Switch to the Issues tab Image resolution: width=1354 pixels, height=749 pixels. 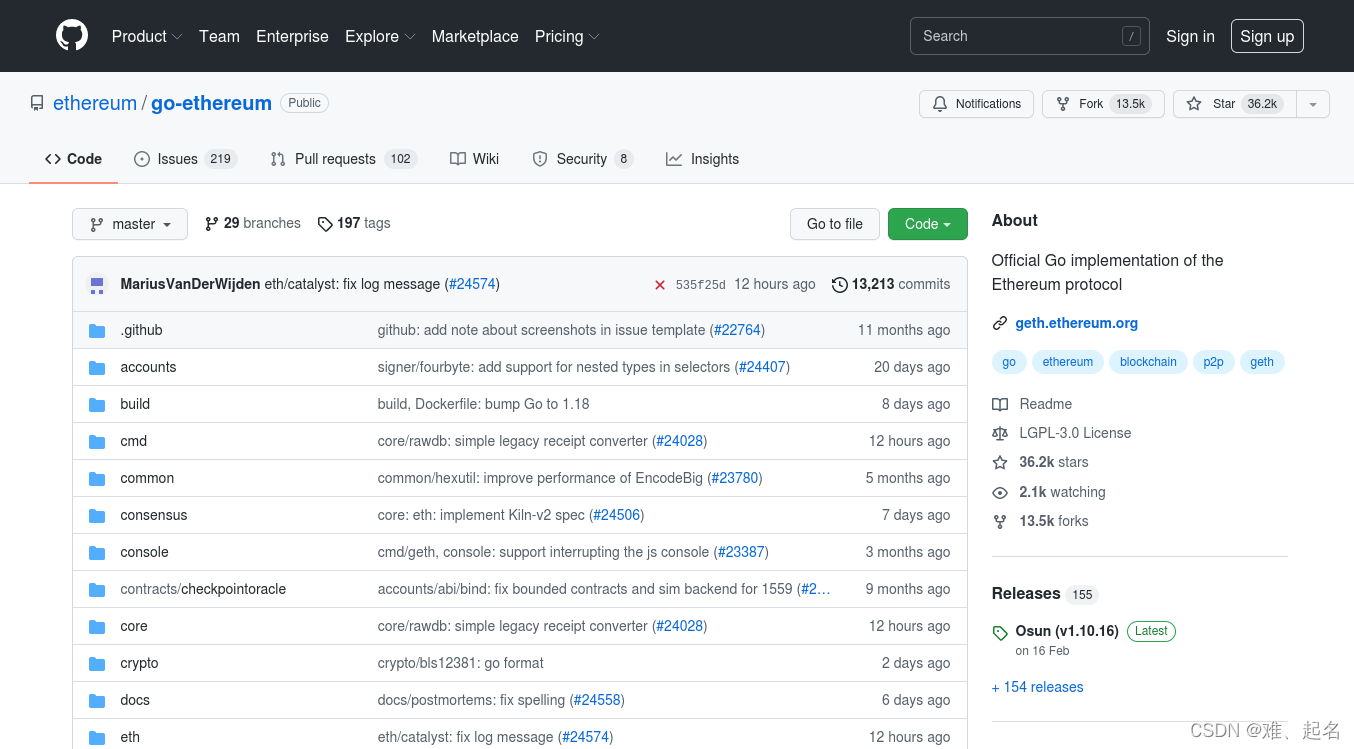[185, 159]
